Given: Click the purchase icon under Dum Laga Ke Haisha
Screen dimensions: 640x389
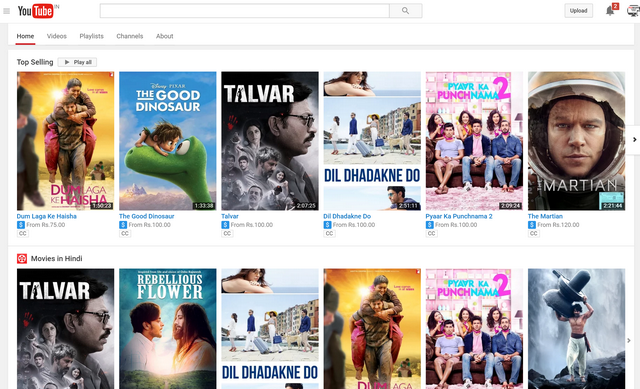Looking at the screenshot, I should pos(21,225).
